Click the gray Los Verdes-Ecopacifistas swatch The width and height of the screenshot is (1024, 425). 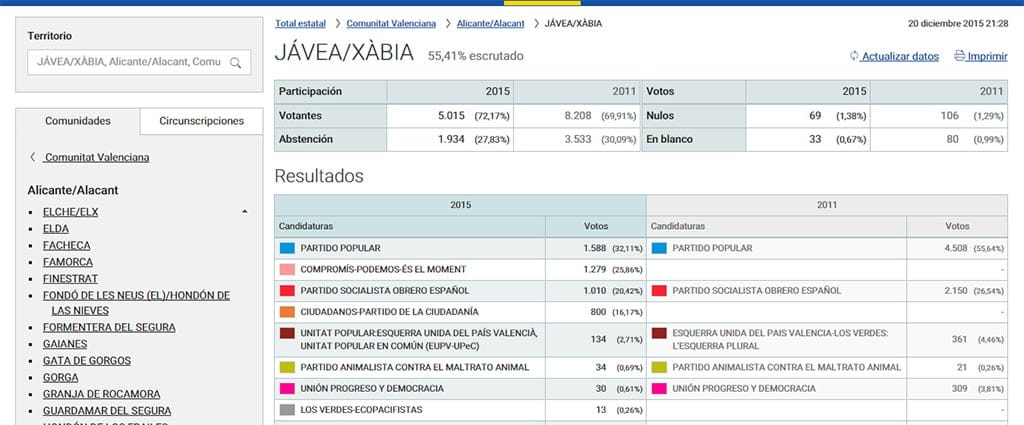(x=287, y=410)
